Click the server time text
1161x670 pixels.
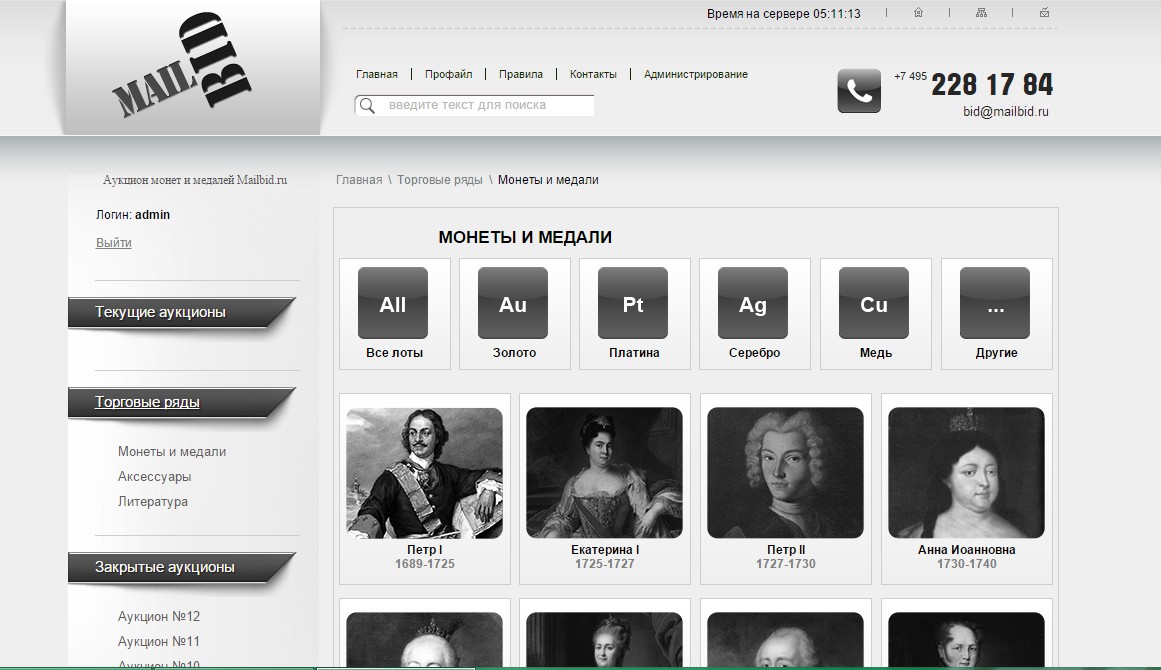783,14
